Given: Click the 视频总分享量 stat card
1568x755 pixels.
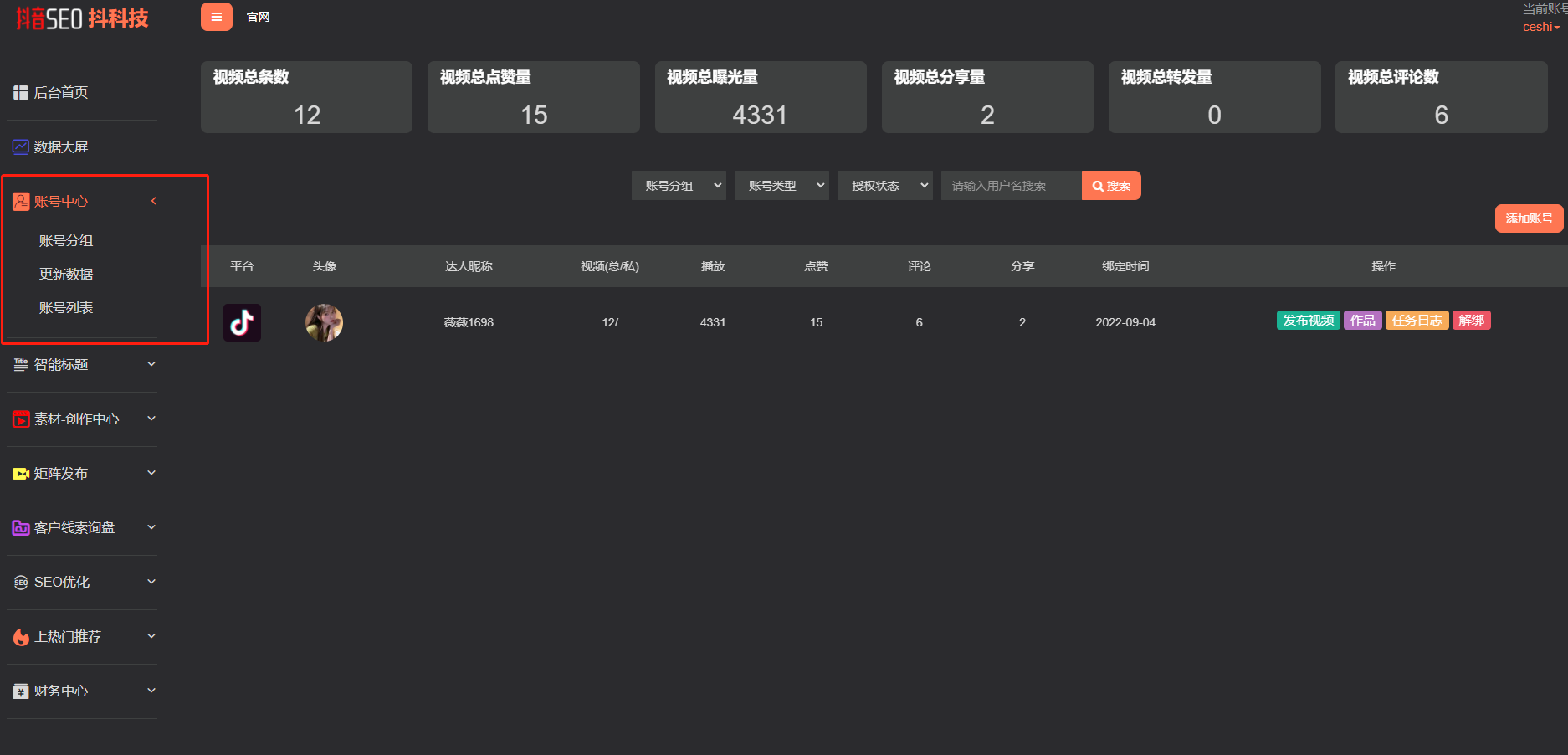Looking at the screenshot, I should click(987, 97).
